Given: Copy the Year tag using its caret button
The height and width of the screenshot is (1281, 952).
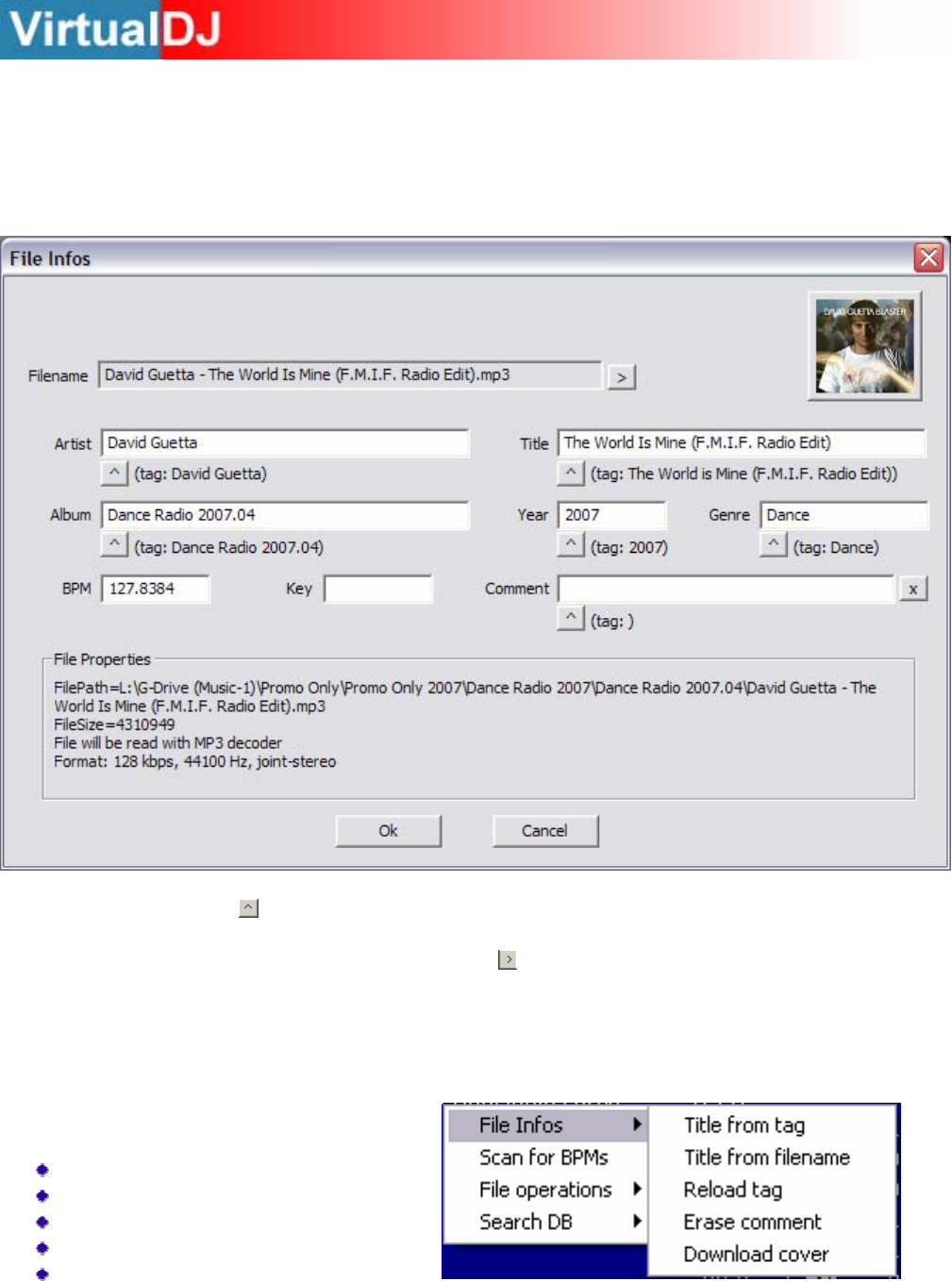Looking at the screenshot, I should click(x=571, y=544).
